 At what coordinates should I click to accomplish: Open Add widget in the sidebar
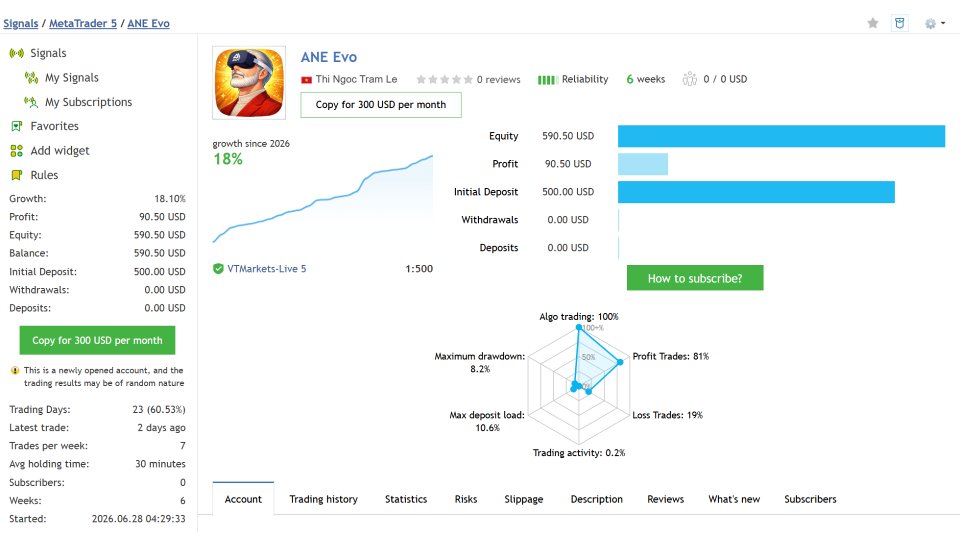60,151
